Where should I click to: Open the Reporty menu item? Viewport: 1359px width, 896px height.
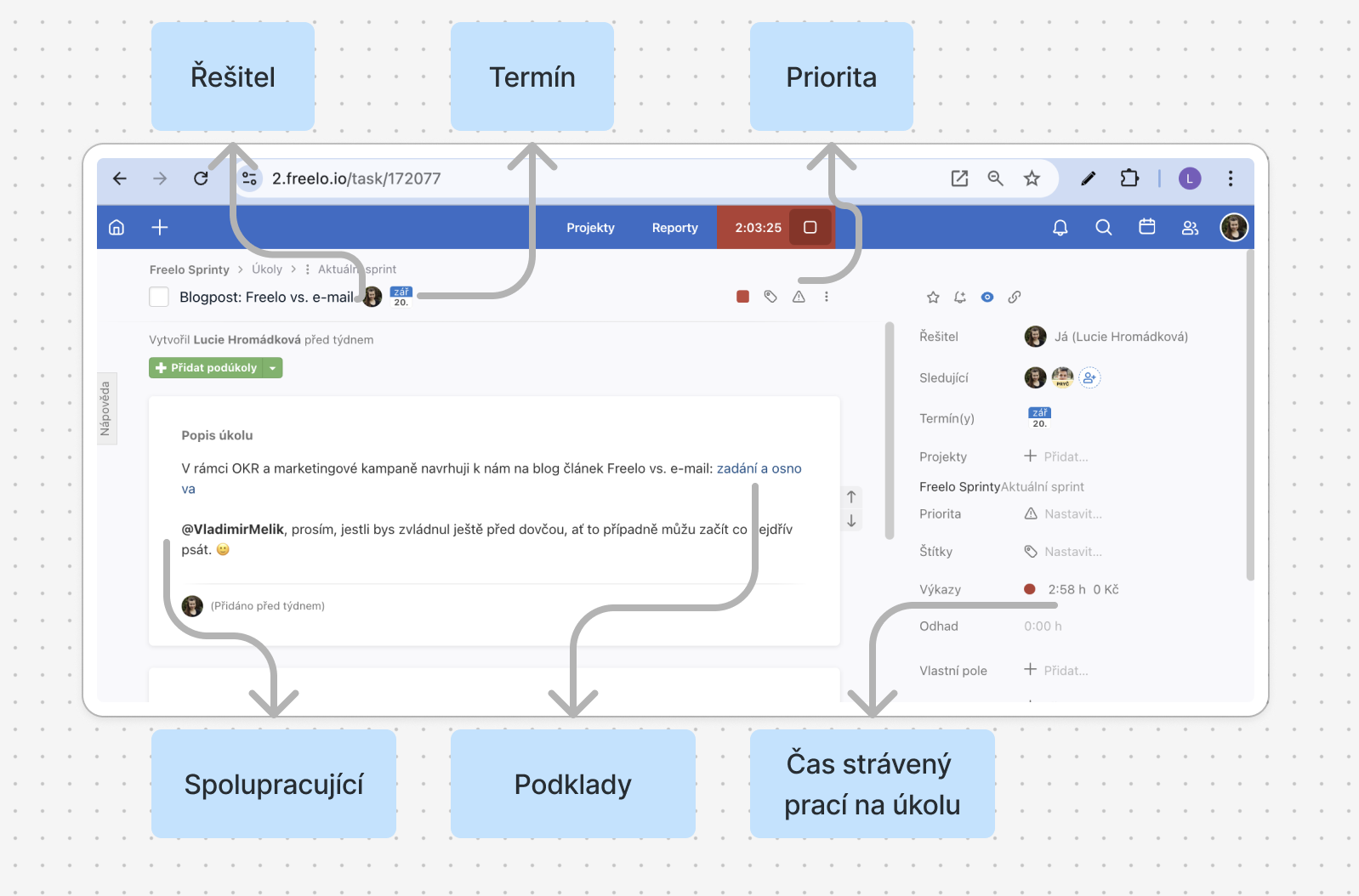(x=675, y=228)
